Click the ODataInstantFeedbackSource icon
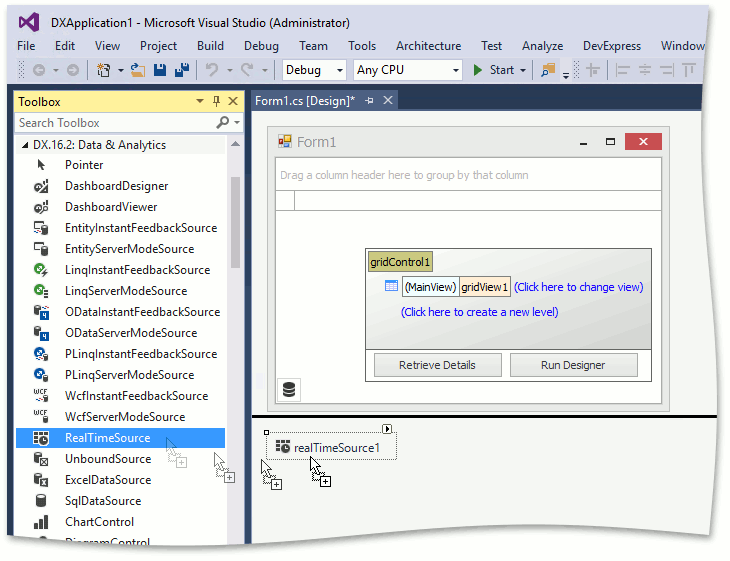This screenshot has width=730, height=561. click(41, 312)
